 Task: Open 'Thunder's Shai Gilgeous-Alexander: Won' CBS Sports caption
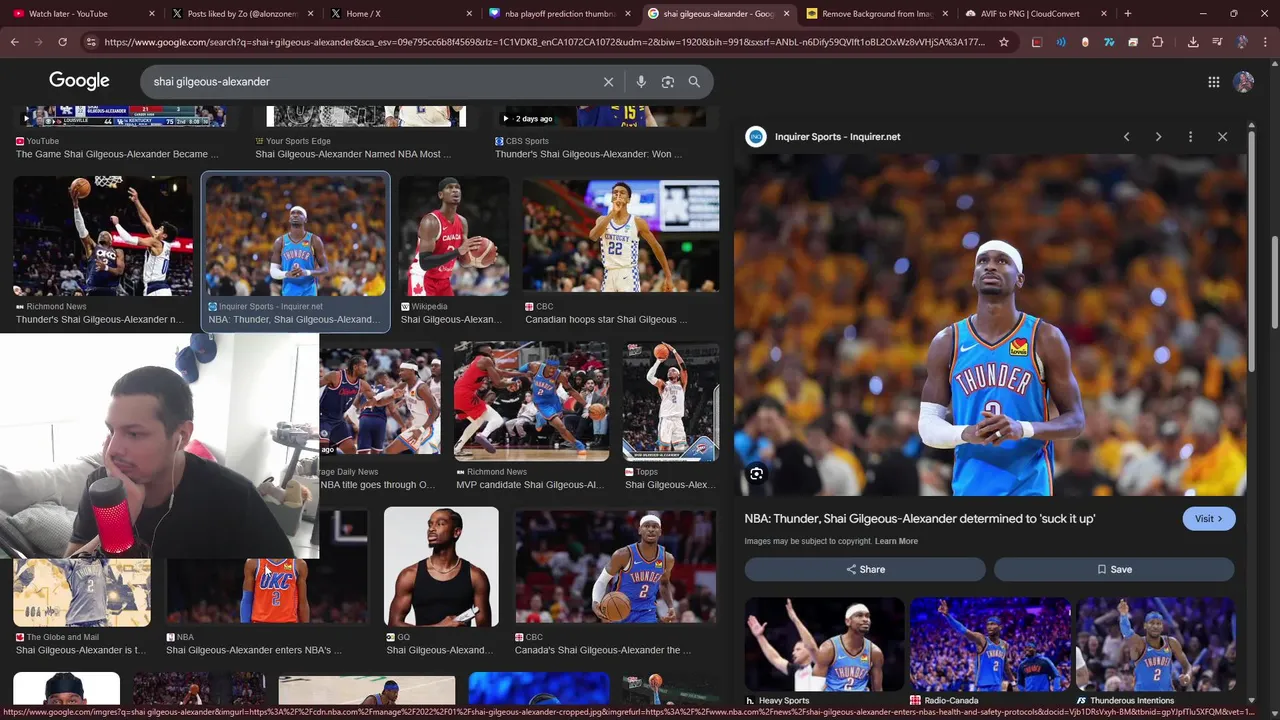click(588, 154)
